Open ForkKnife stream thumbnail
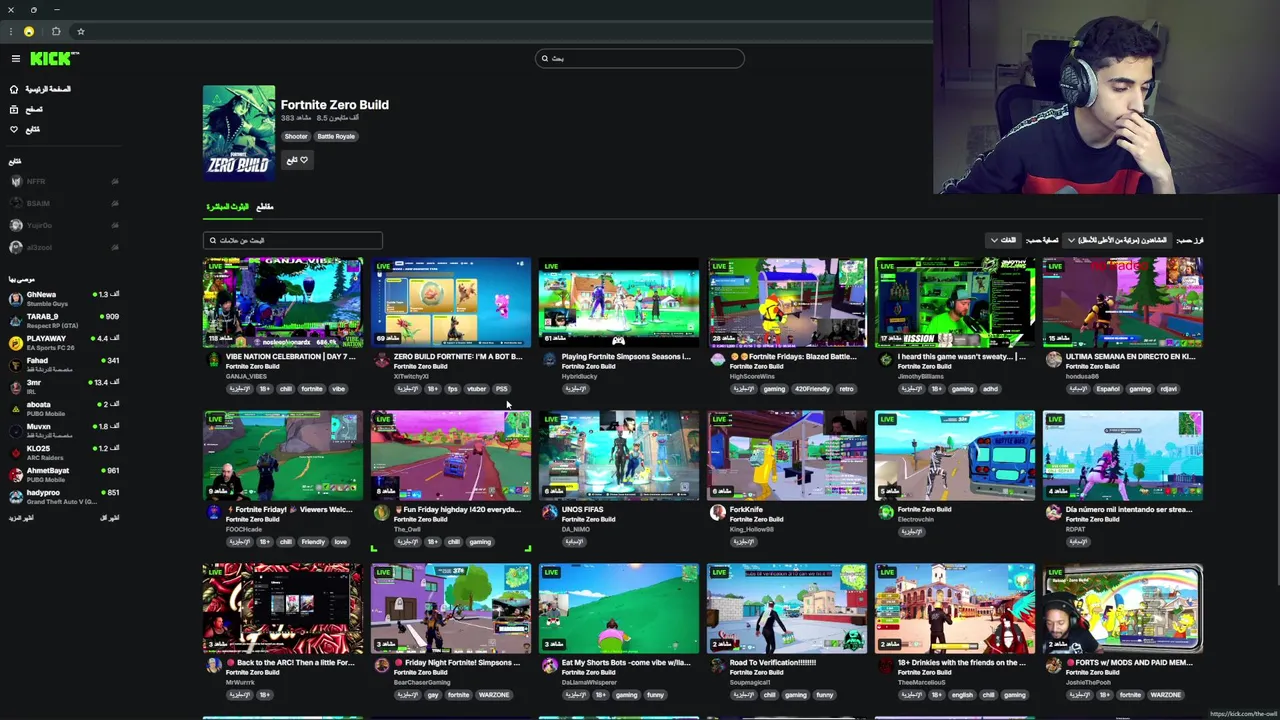Screen dimensions: 1280x720 (787, 455)
